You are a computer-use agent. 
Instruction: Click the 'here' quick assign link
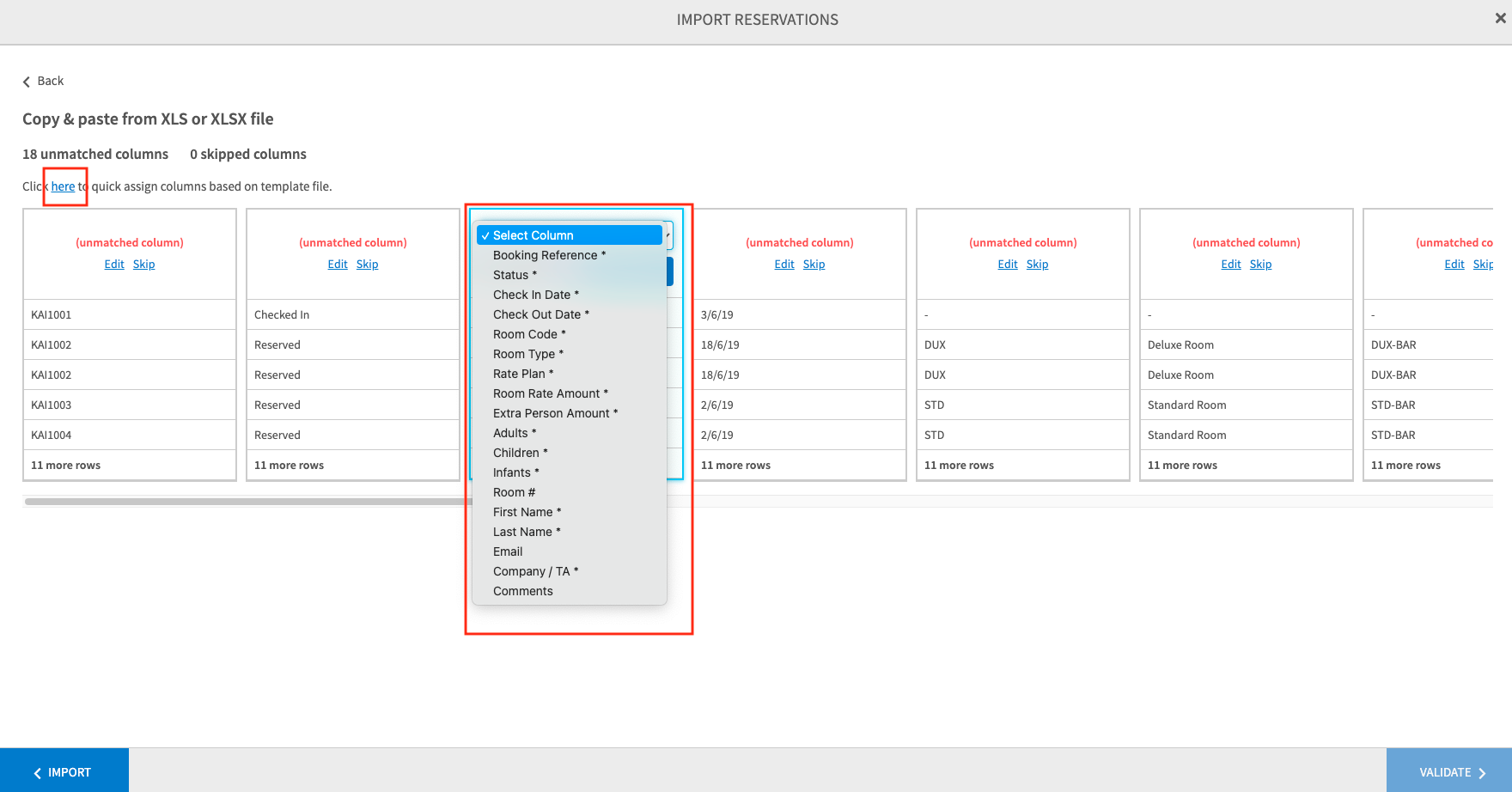pyautogui.click(x=63, y=186)
